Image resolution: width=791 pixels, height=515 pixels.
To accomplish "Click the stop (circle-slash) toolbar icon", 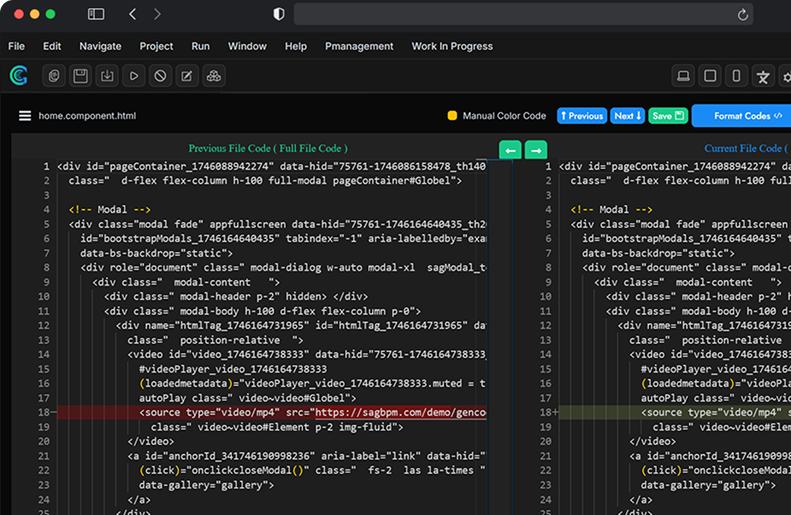I will coord(160,76).
